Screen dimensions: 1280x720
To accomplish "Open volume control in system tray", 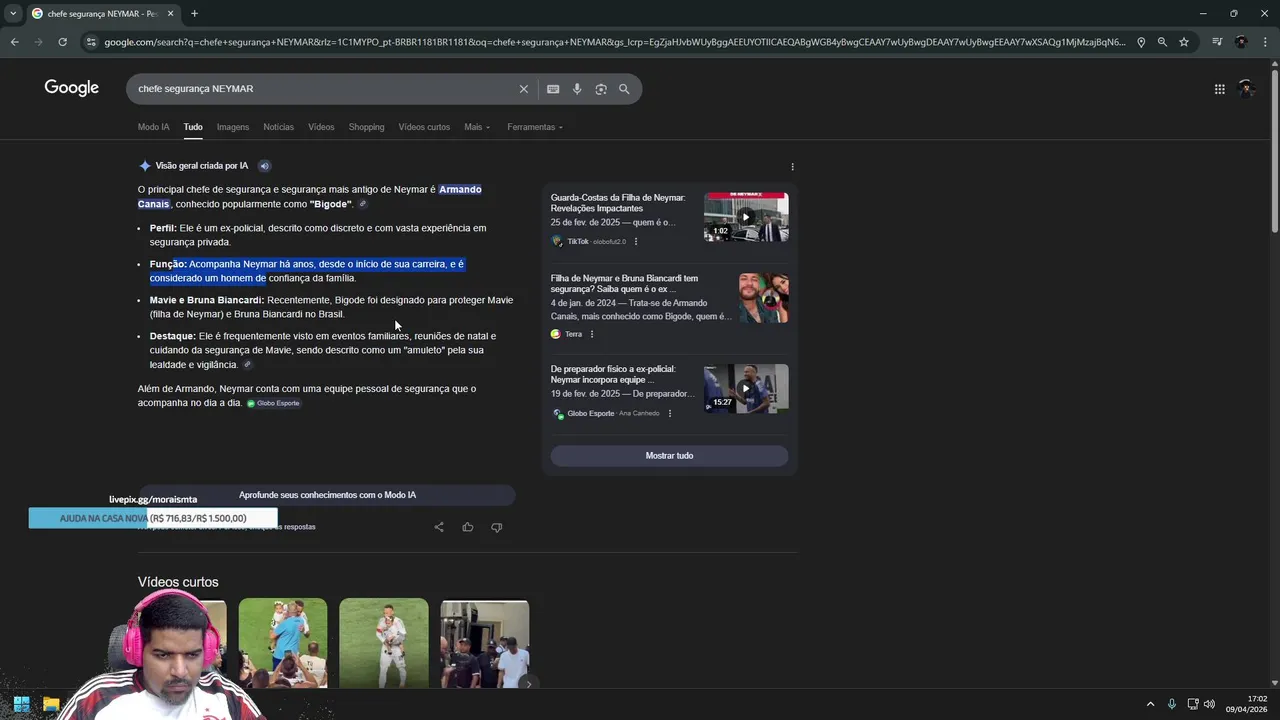I will tap(1210, 704).
